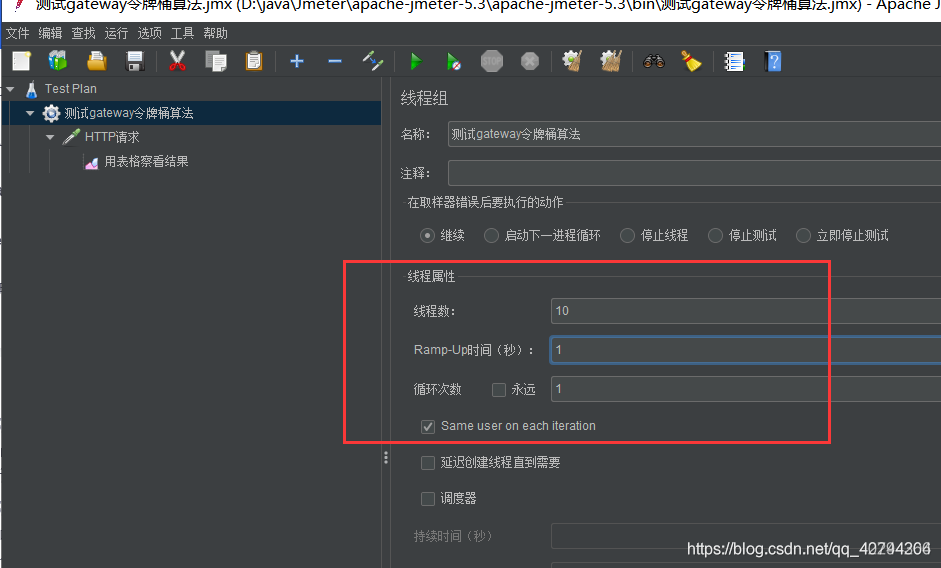Save the test plan with floppy icon
941x568 pixels.
click(135, 61)
